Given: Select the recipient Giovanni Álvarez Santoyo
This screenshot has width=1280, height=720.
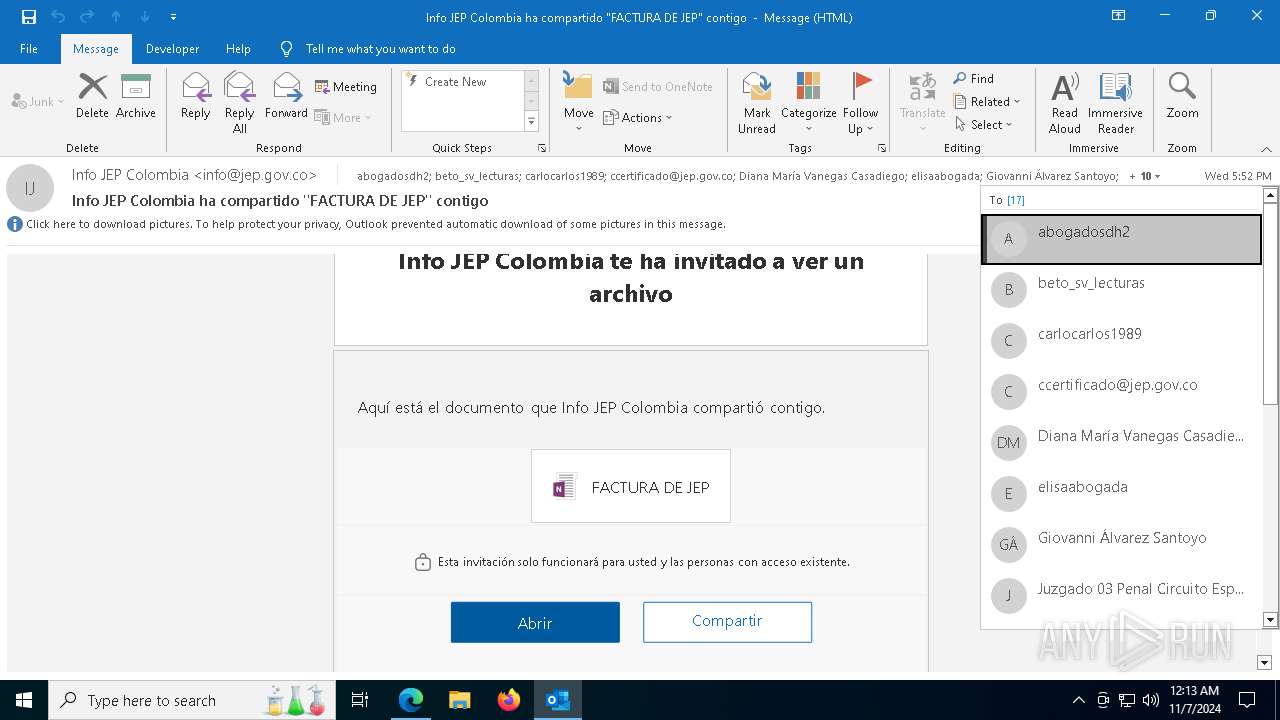Looking at the screenshot, I should click(1122, 545).
